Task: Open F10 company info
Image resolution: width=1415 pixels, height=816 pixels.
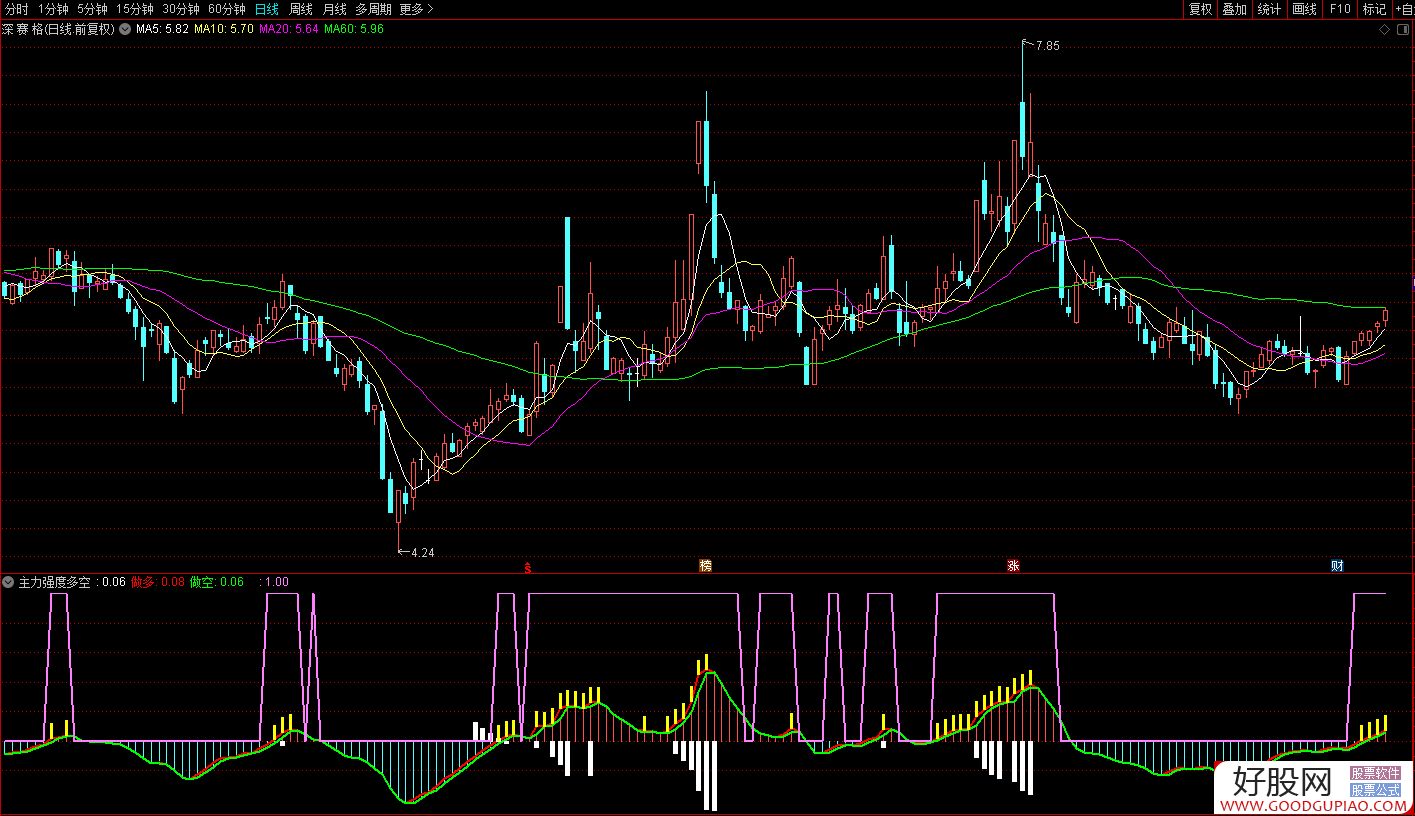Action: click(x=1339, y=9)
